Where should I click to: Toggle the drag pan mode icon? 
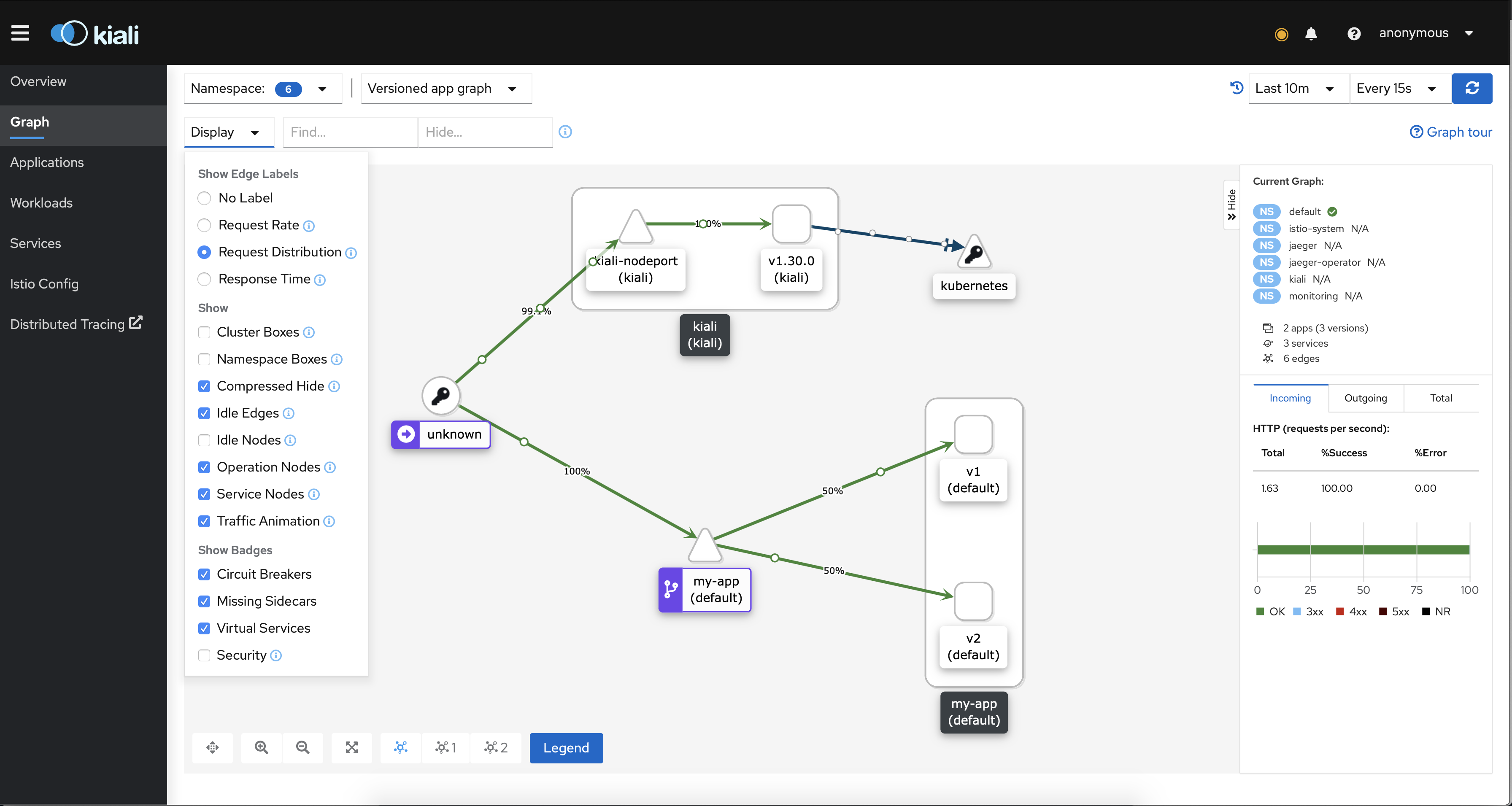click(x=213, y=747)
